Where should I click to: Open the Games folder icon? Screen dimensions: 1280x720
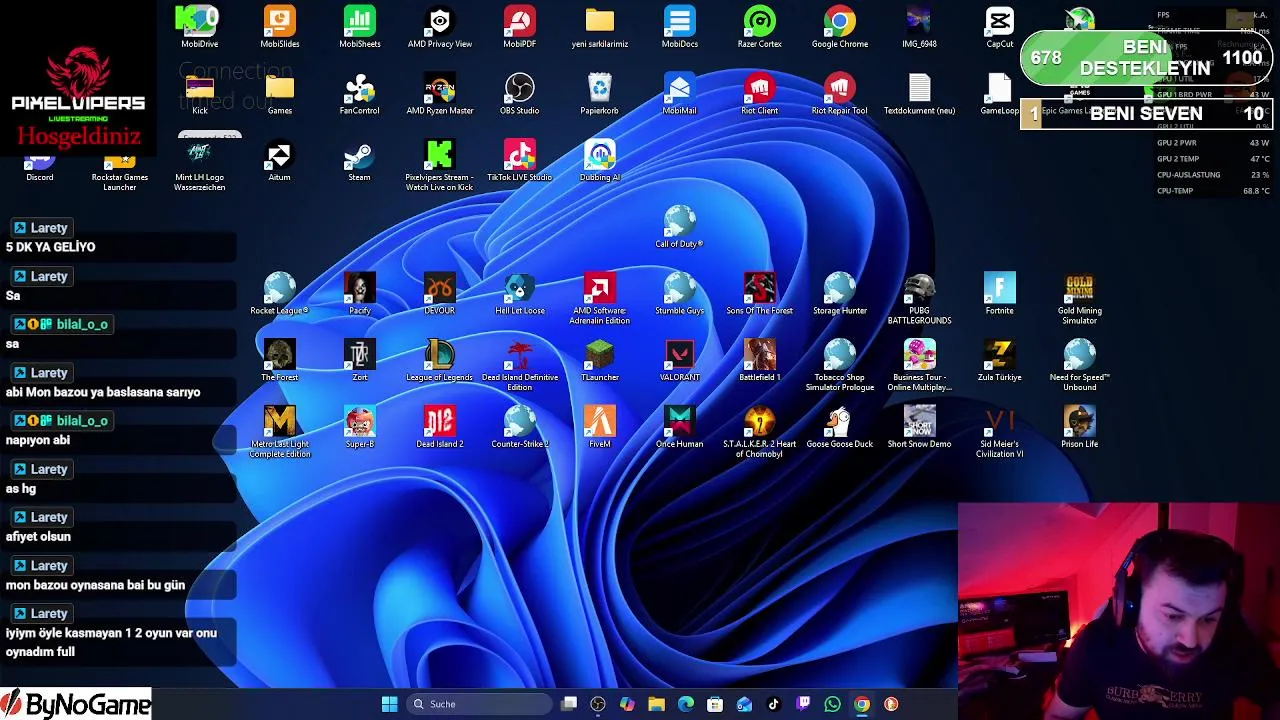279,94
